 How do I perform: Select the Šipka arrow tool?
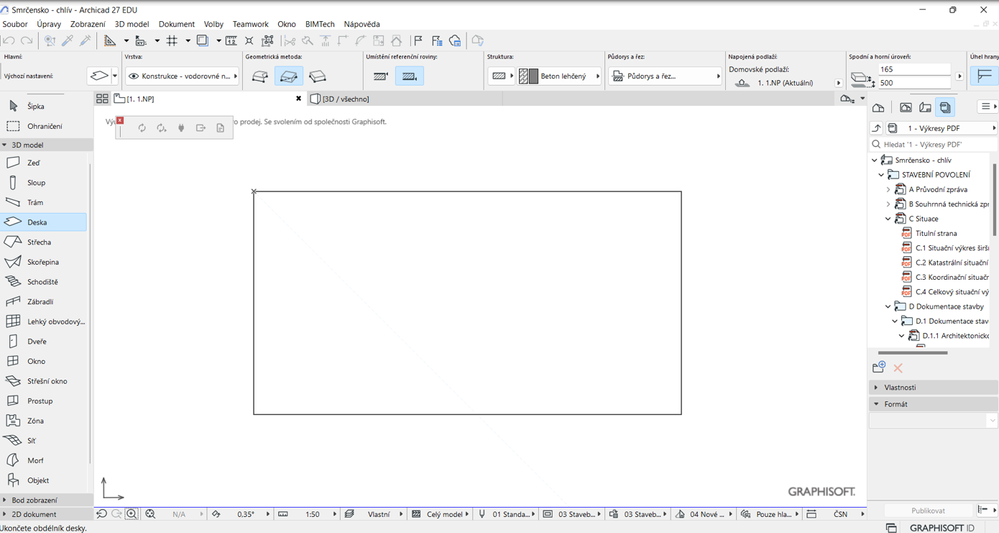point(34,106)
